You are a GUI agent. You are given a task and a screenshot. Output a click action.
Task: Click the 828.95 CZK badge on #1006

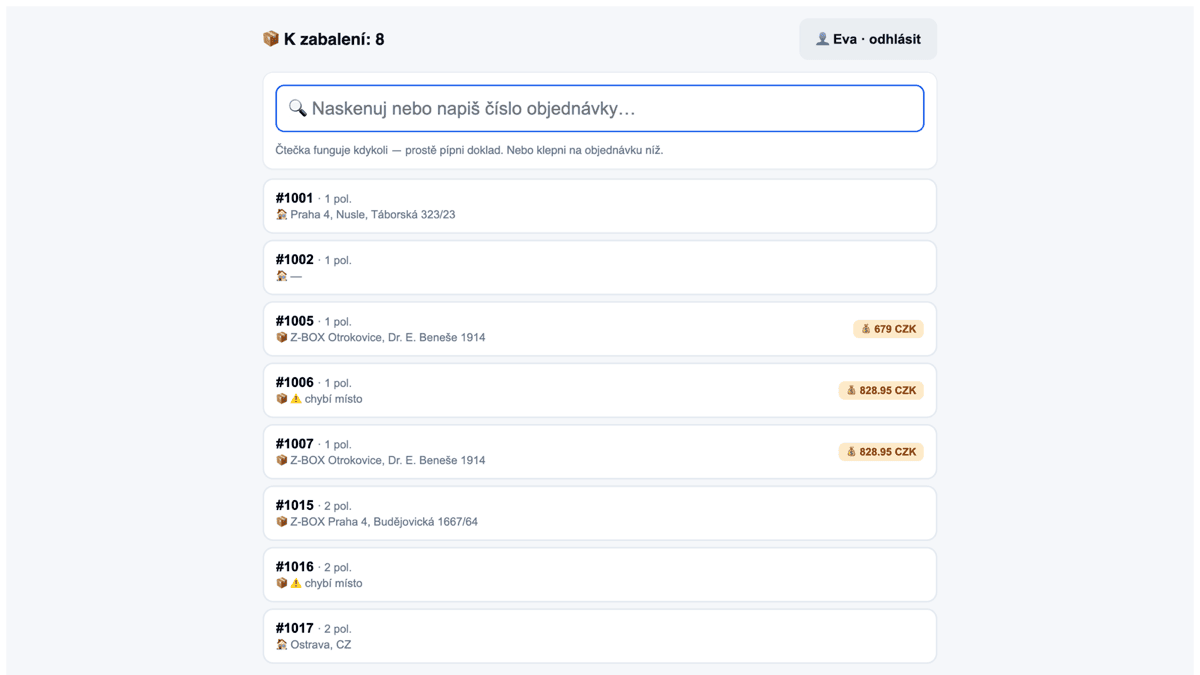tap(881, 390)
